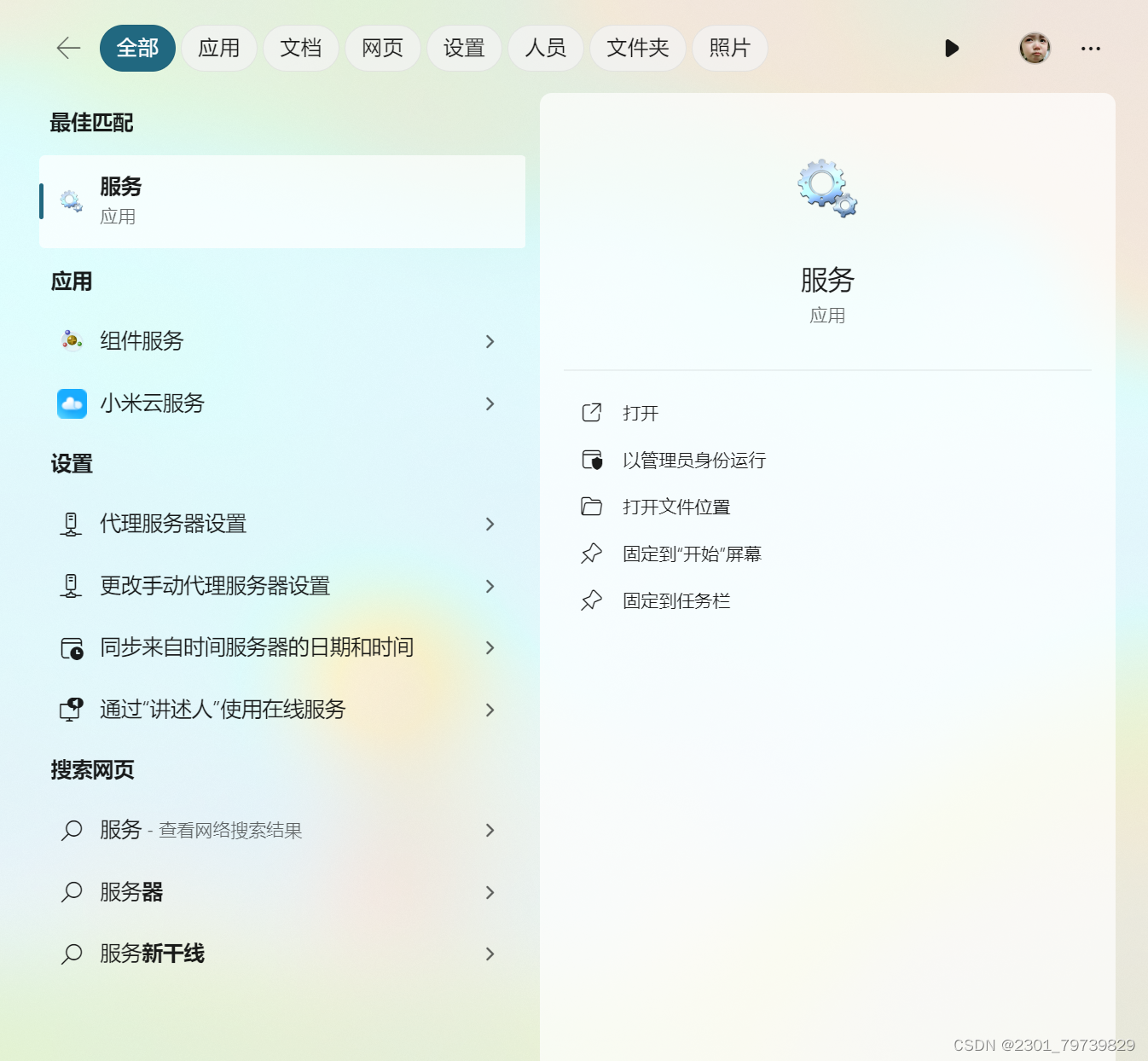Viewport: 1148px width, 1061px height.
Task: Open the three-dot more options menu
Action: [x=1091, y=49]
